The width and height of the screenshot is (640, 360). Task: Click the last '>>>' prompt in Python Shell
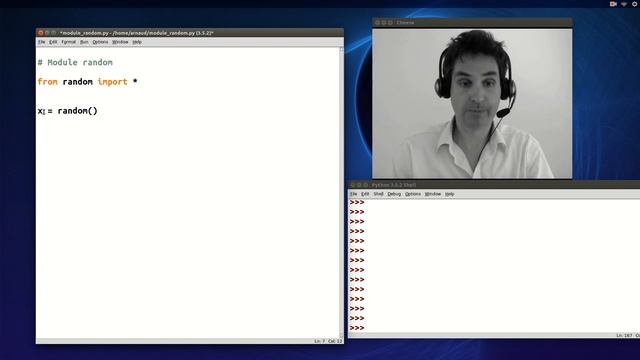coord(357,328)
